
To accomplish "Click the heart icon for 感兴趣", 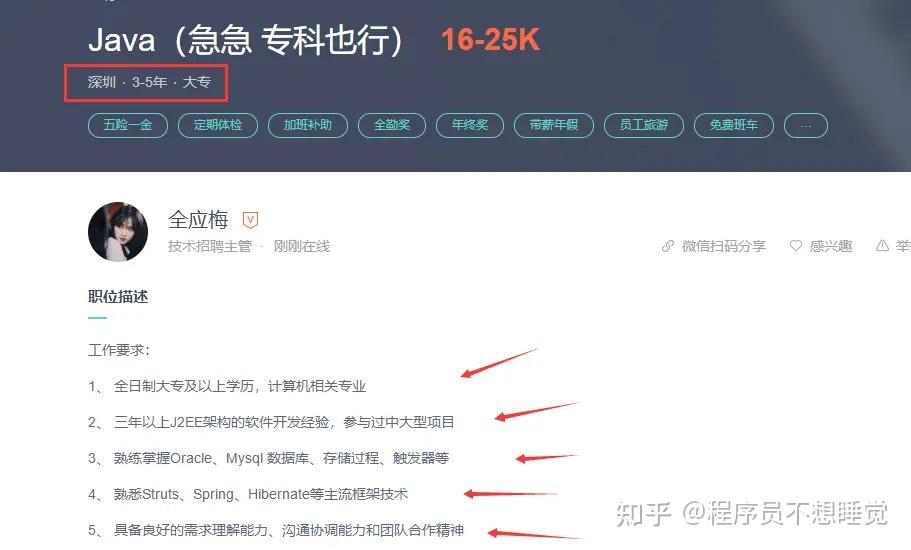I will click(x=796, y=246).
